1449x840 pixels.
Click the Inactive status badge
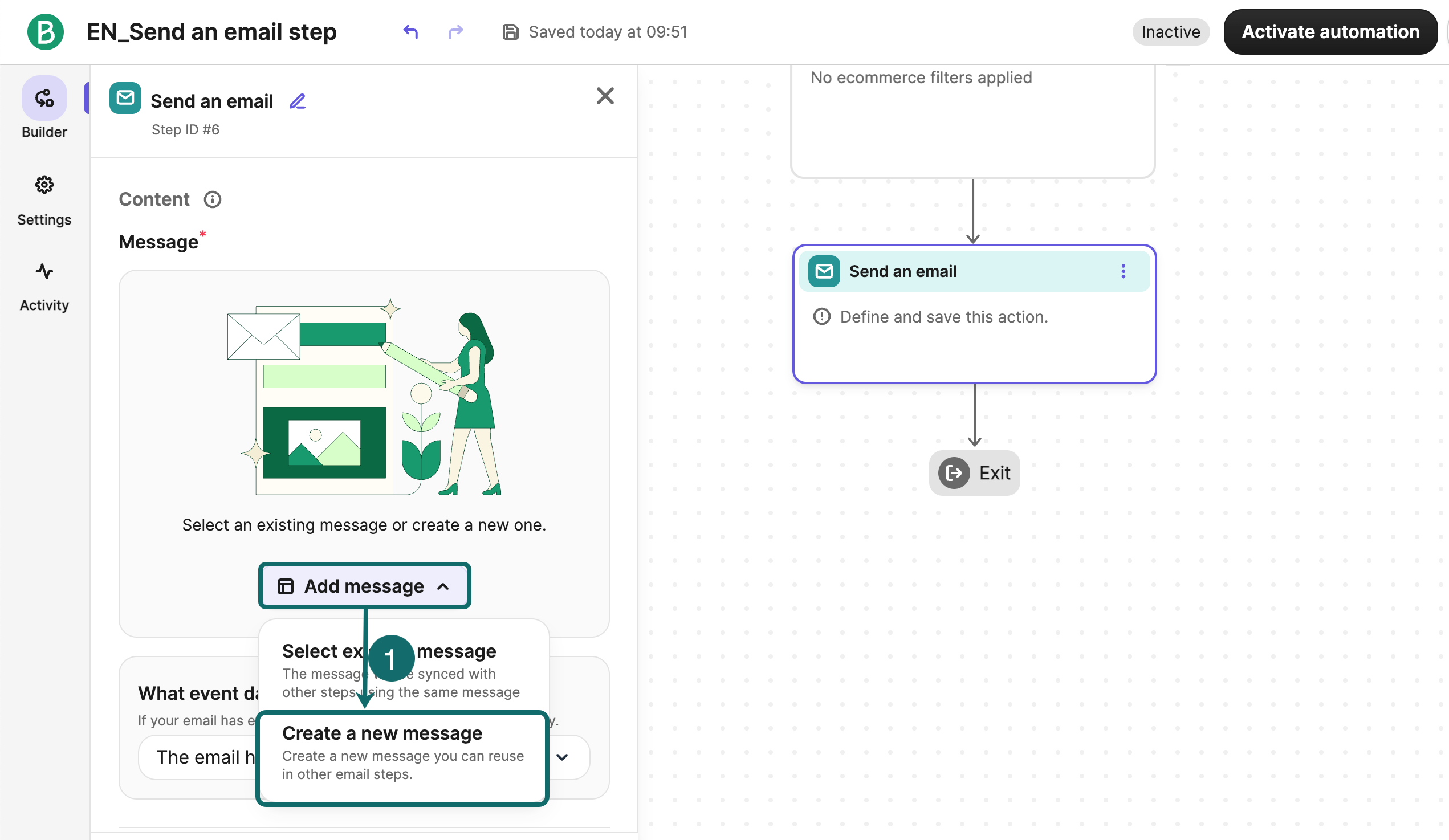[x=1170, y=31]
